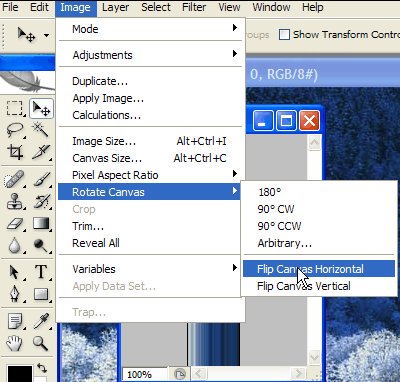
Task: Choose Image Size... command
Action: click(150, 141)
